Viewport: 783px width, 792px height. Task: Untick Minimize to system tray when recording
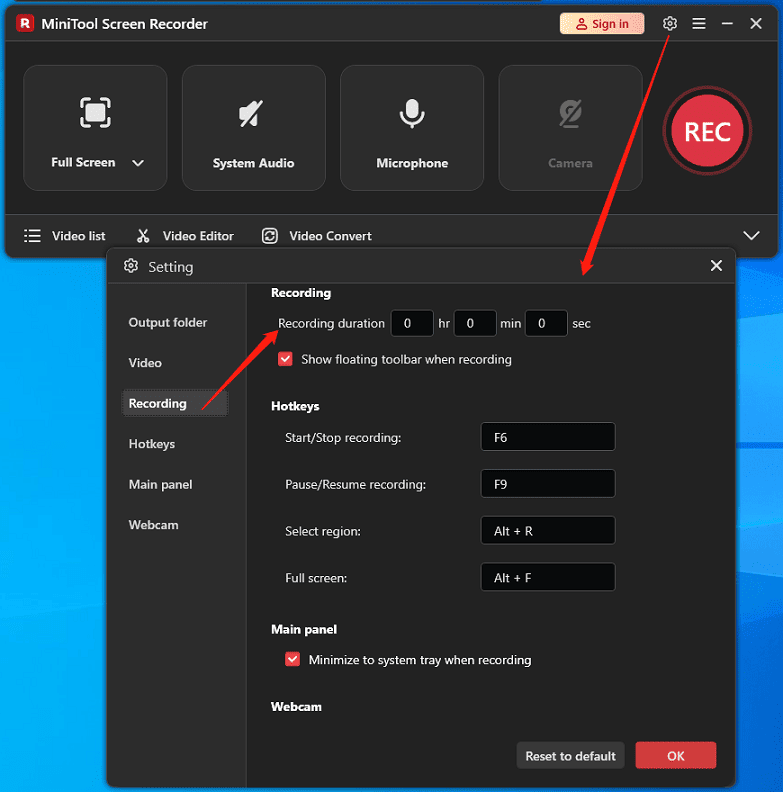[292, 659]
